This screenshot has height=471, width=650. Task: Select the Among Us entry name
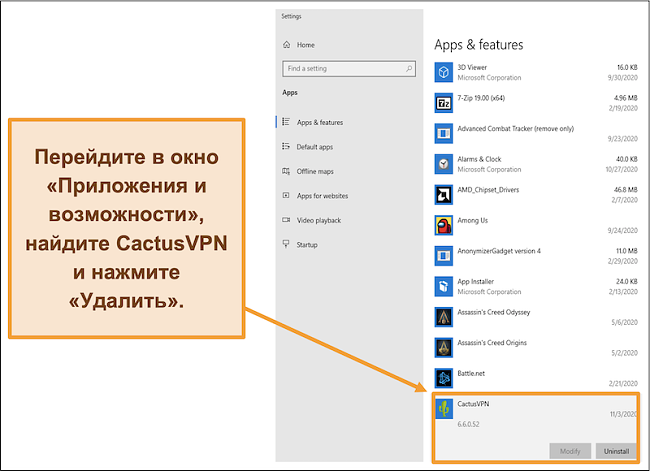(473, 221)
